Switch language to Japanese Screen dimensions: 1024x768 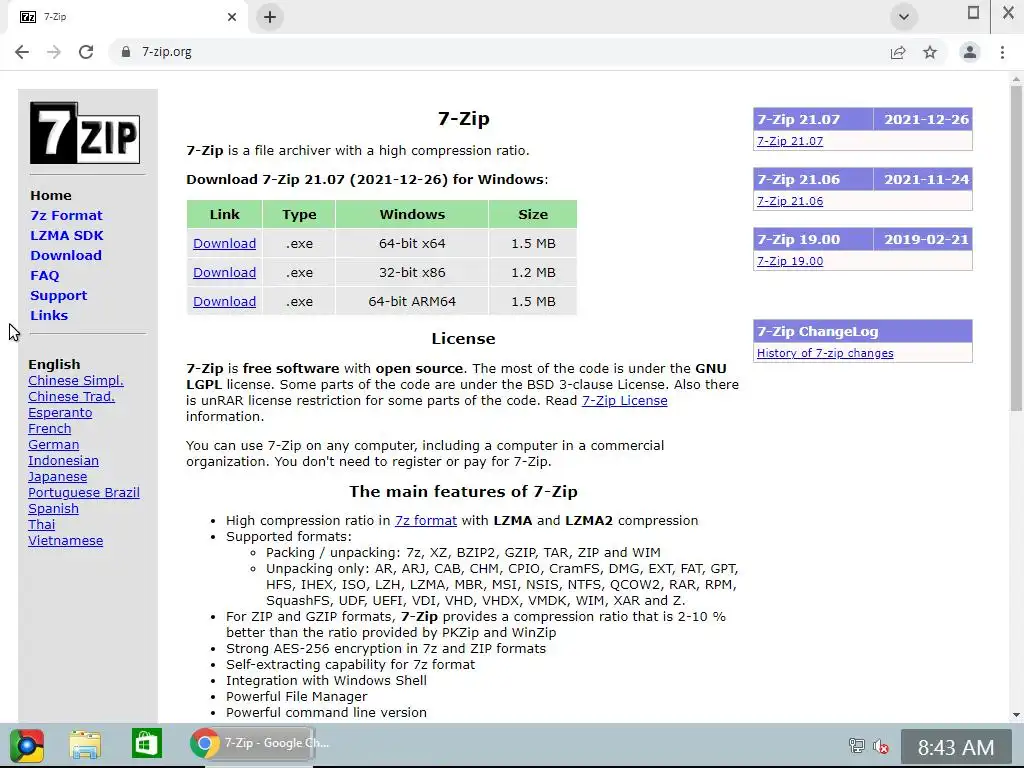pyautogui.click(x=57, y=477)
